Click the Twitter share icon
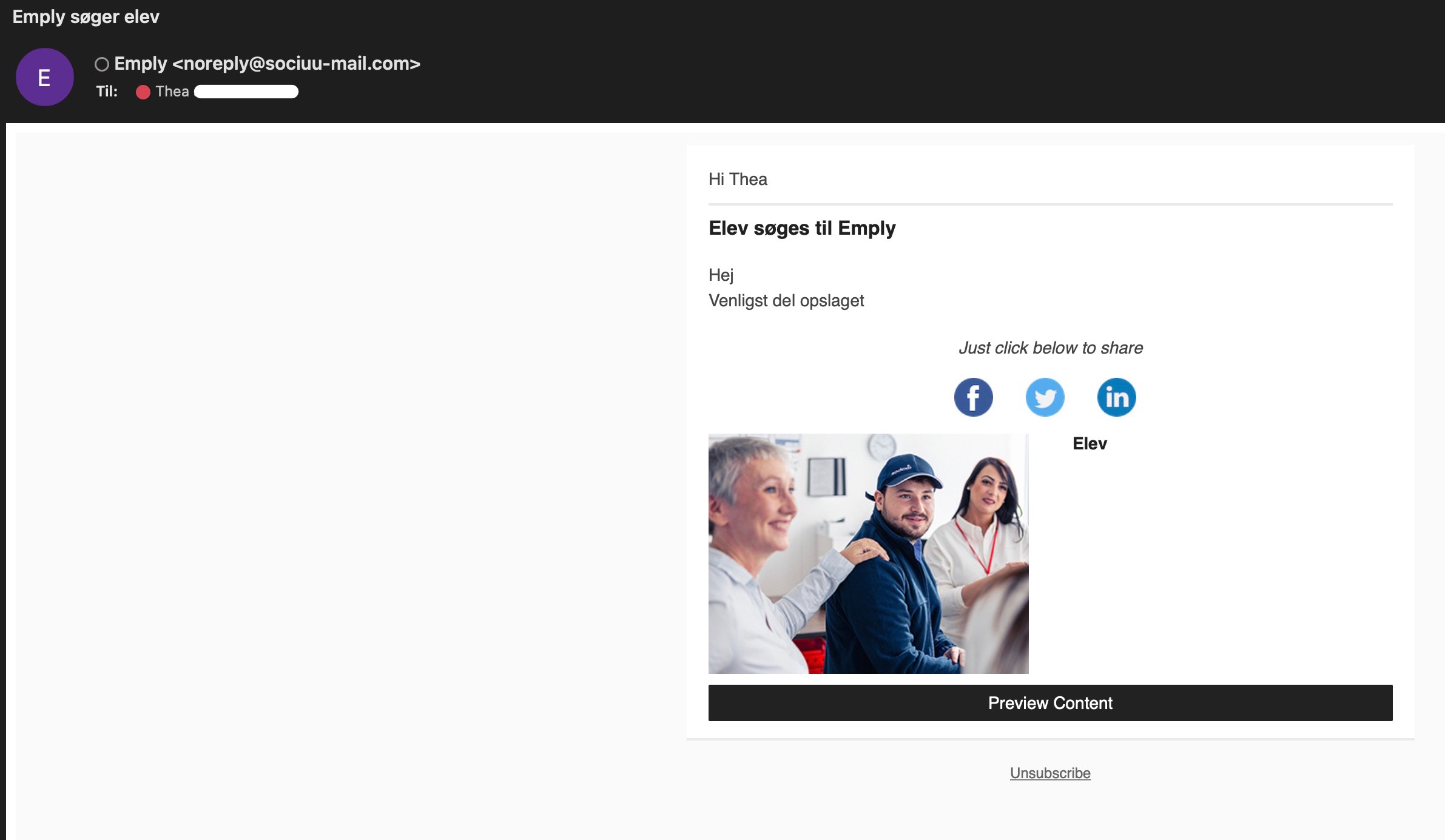Screen dimensions: 1445x840 pyautogui.click(x=1045, y=398)
